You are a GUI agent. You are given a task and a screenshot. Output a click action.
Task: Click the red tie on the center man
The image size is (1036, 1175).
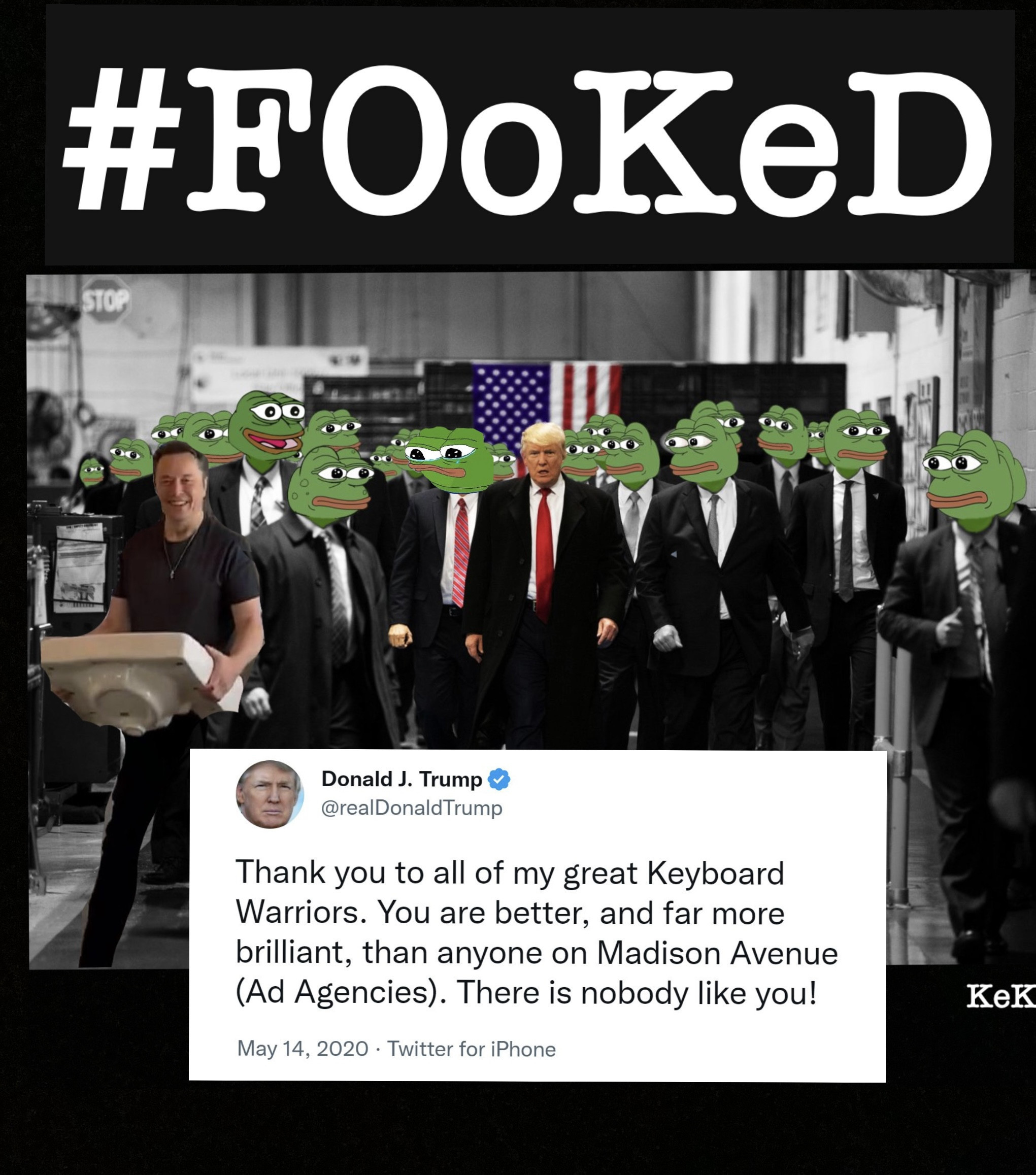[x=544, y=555]
